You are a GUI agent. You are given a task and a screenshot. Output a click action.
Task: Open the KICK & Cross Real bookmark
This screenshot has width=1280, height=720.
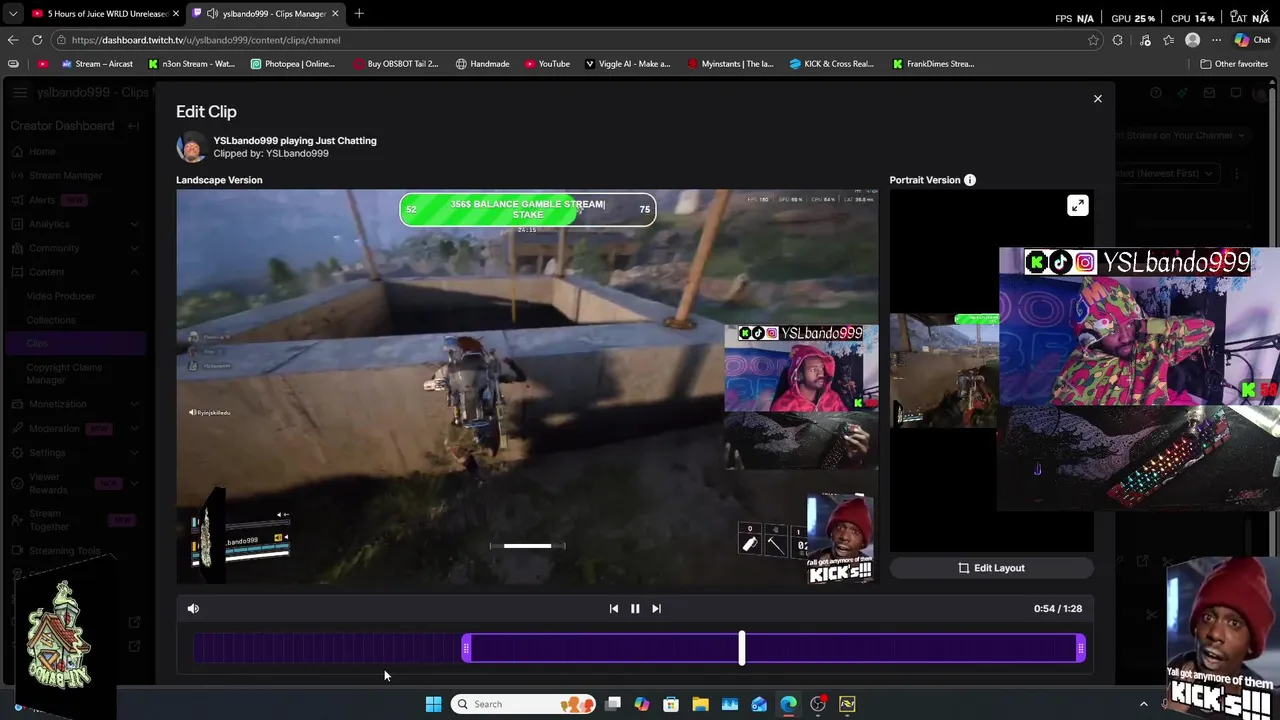click(831, 64)
